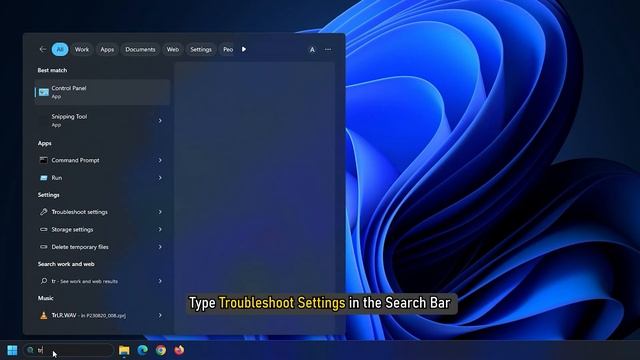Click the account avatar letter A
Screen dimensions: 640x360
[312, 50]
